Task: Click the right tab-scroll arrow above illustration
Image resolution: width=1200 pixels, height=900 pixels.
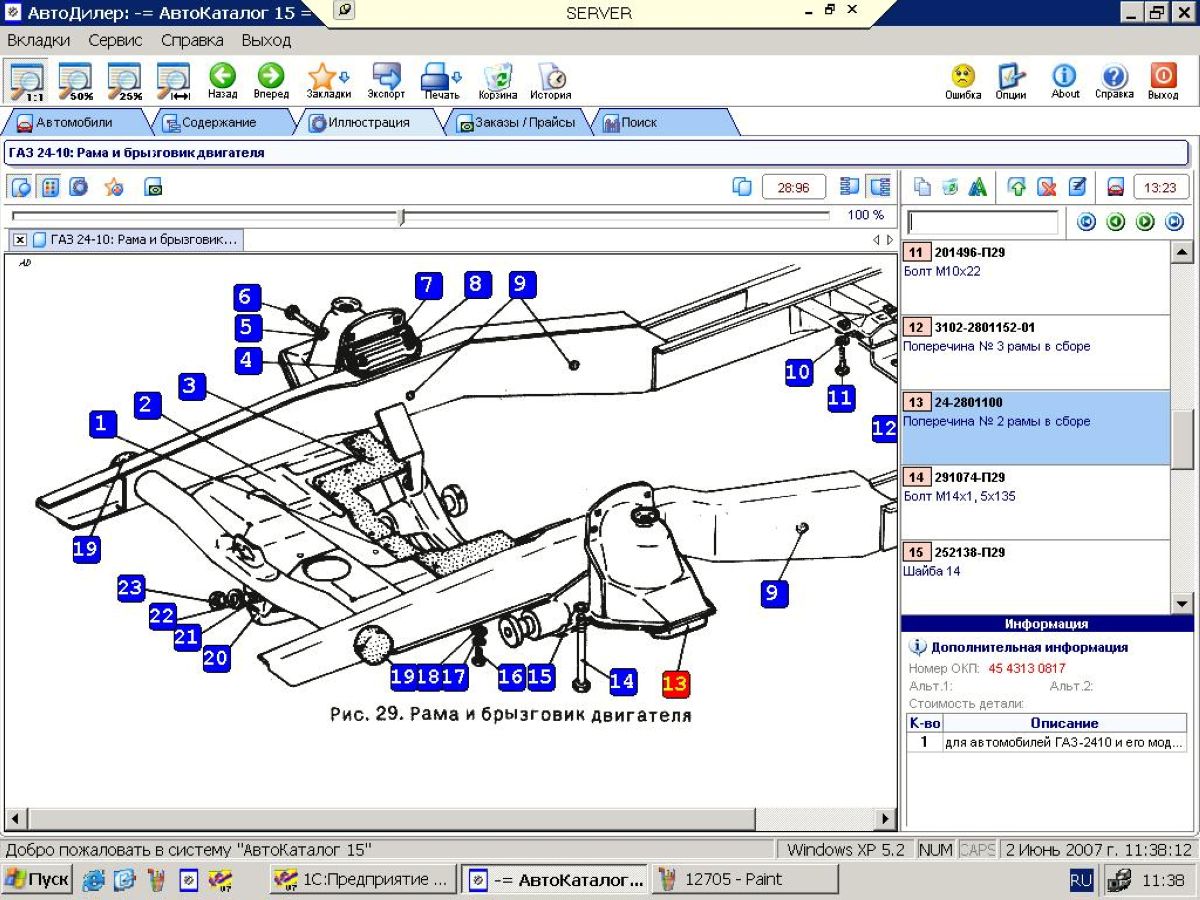Action: pos(890,240)
